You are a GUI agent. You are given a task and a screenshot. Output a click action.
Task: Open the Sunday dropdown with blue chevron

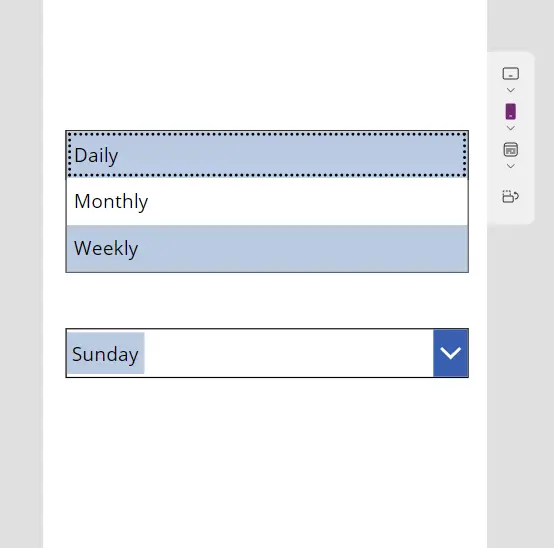[x=450, y=353]
